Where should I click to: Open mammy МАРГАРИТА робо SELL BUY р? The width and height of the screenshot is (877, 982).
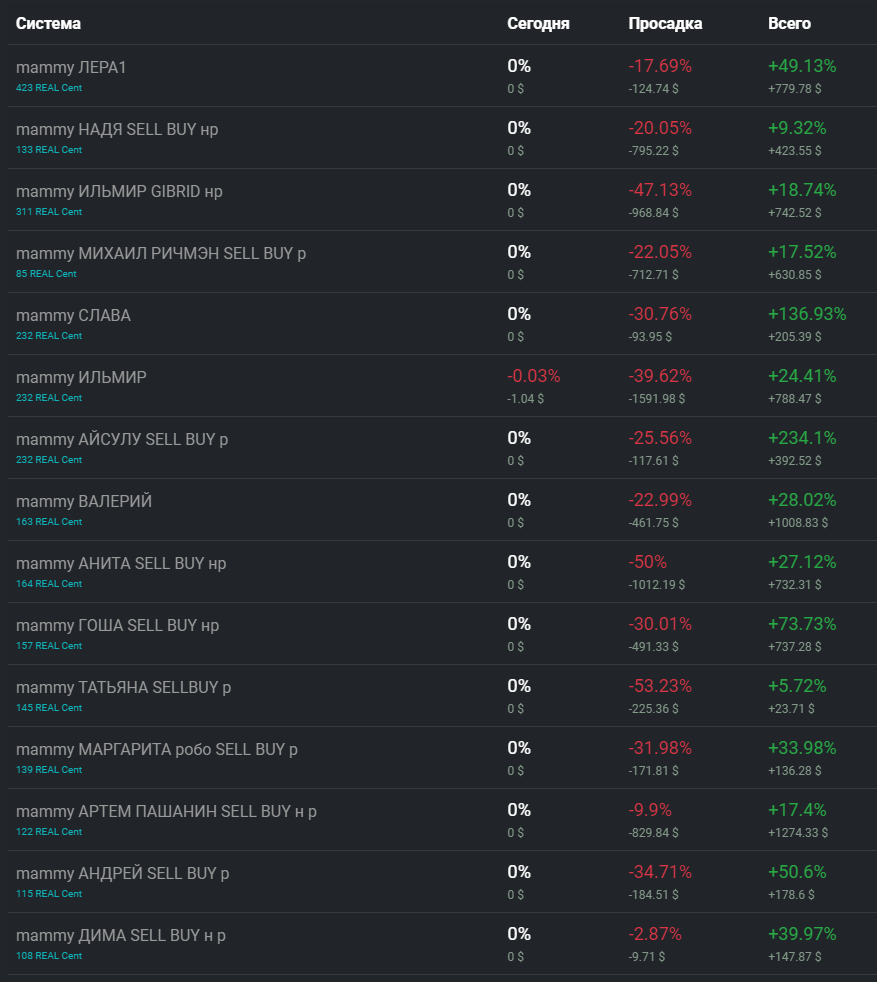[x=157, y=749]
